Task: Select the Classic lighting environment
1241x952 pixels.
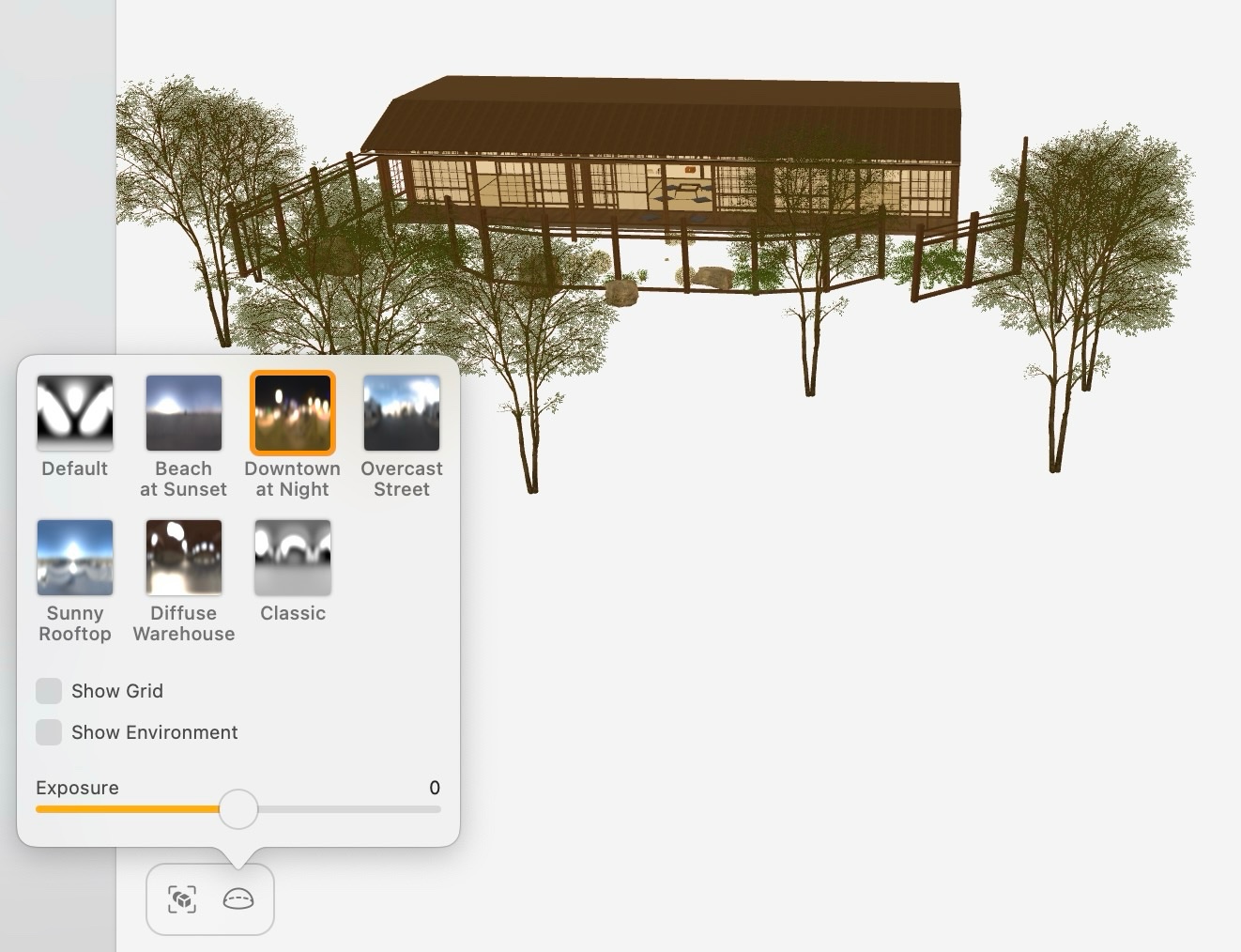Action: click(293, 558)
